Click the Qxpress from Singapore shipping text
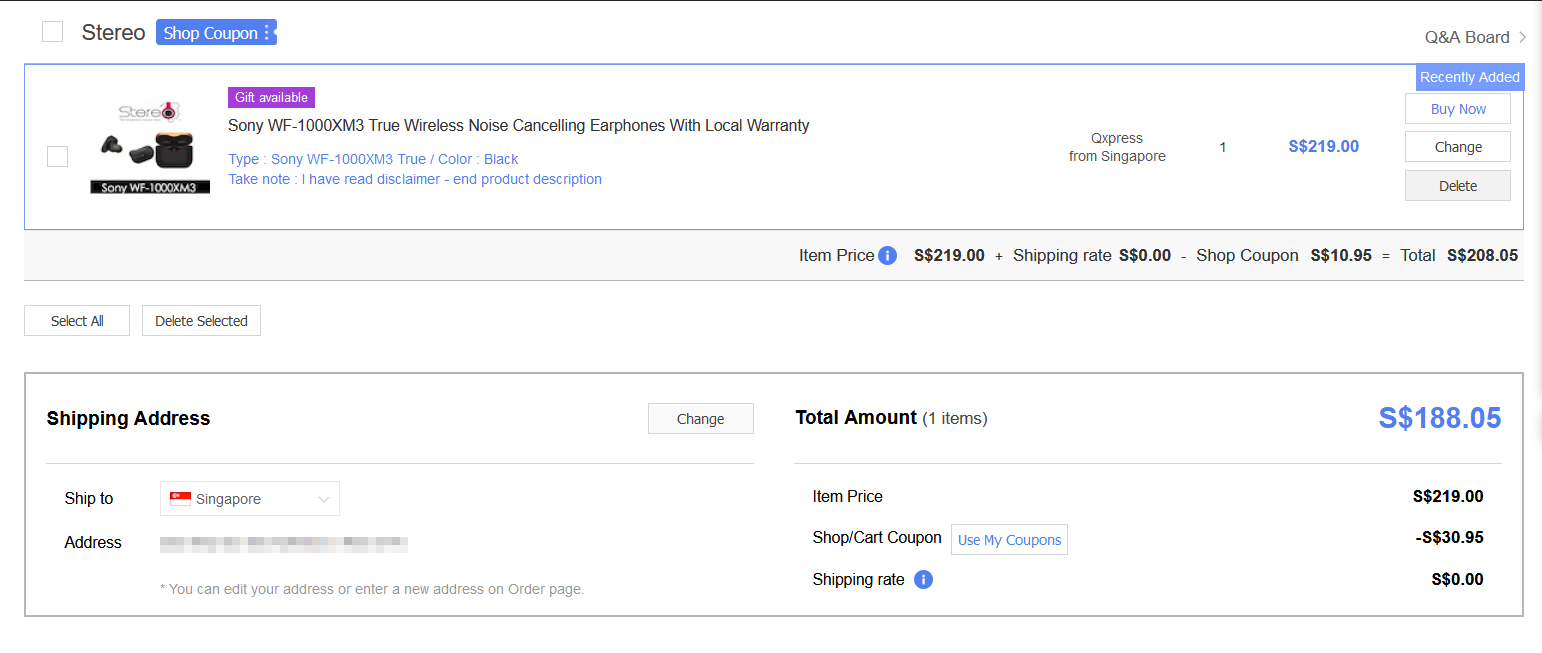This screenshot has height=653, width=1542. coord(1117,147)
